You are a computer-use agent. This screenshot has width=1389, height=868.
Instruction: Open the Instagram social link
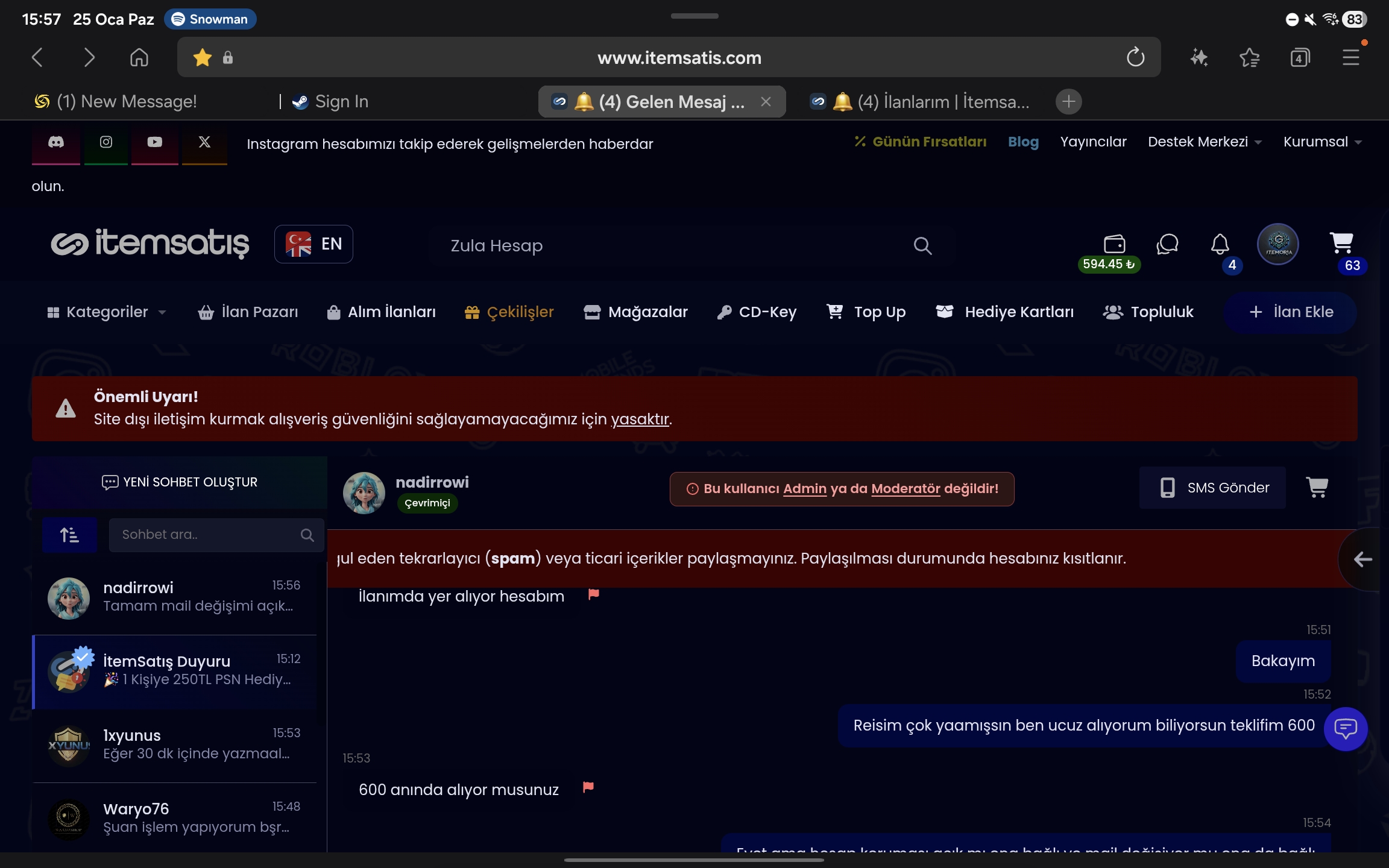coord(106,143)
